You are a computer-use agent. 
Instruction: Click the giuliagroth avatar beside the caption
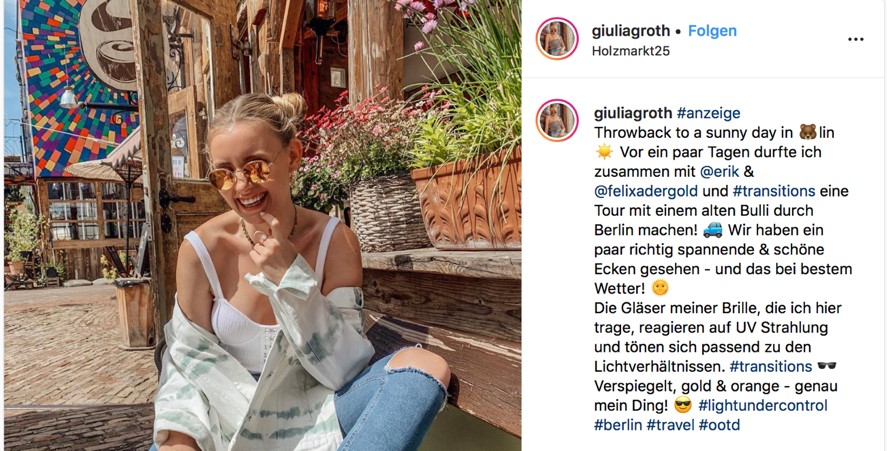(557, 120)
